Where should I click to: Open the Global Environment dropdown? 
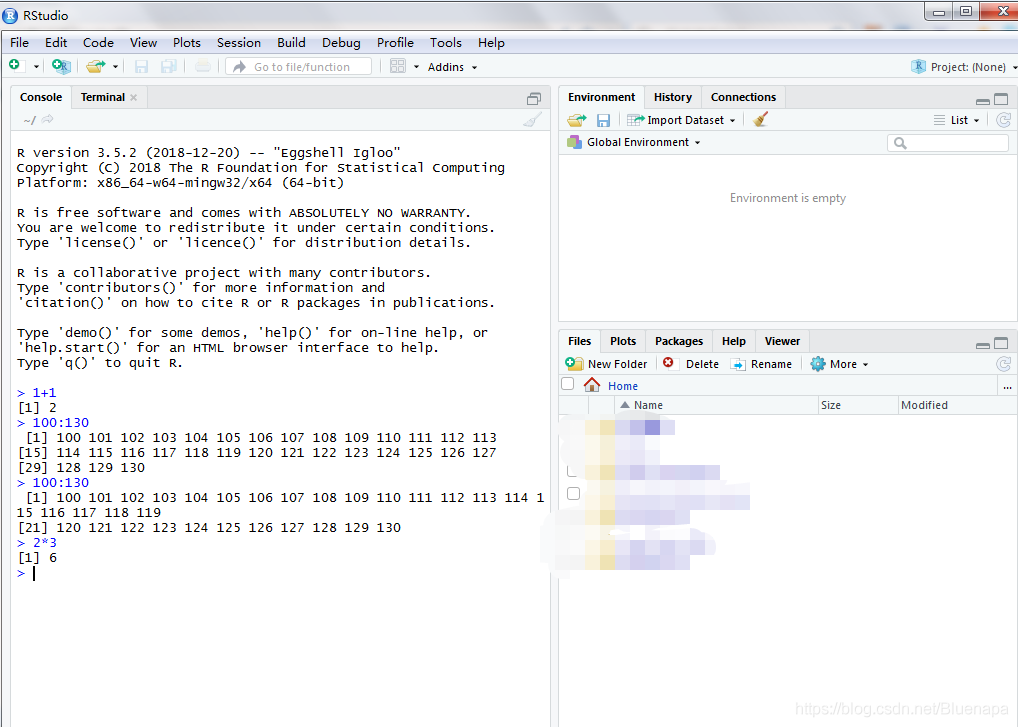pos(634,142)
